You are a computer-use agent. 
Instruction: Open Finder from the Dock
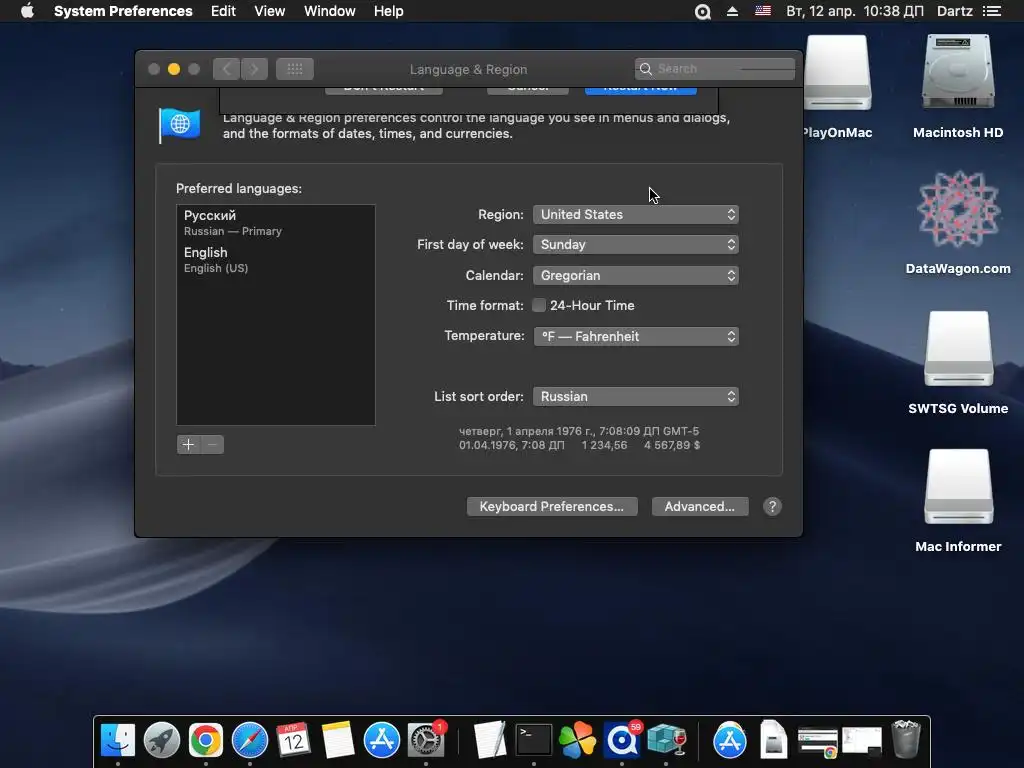(118, 740)
